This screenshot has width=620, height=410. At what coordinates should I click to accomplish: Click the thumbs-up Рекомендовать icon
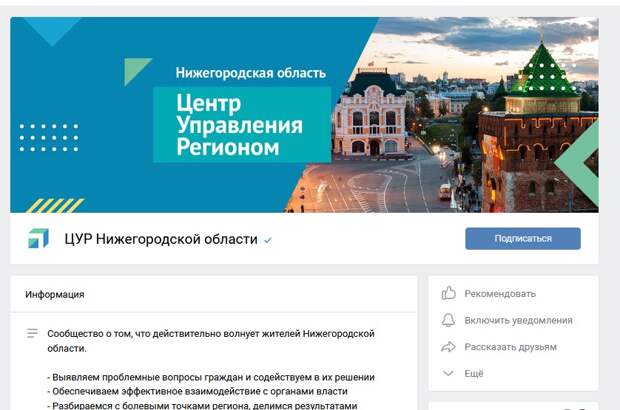448,293
